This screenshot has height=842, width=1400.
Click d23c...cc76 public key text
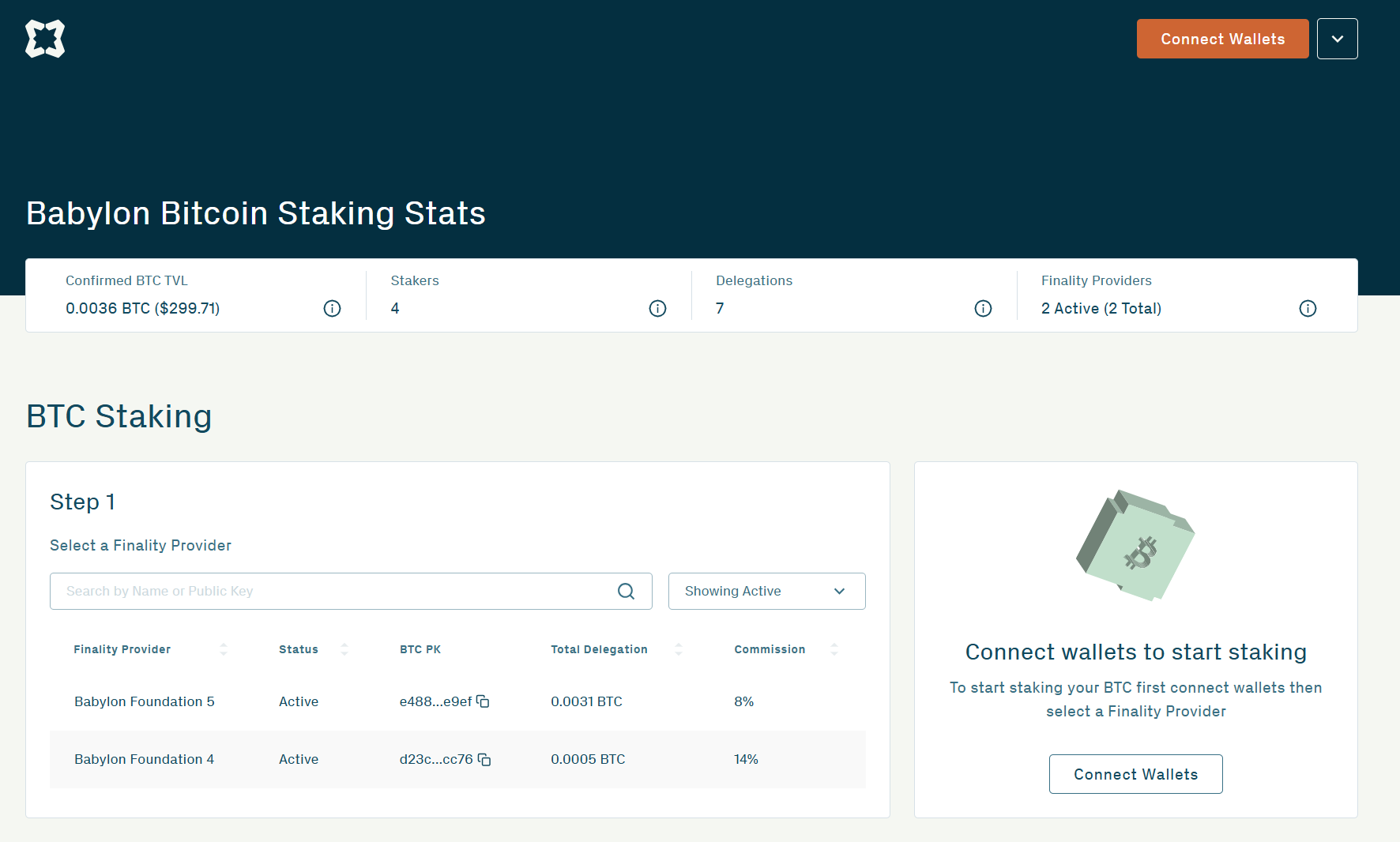tap(436, 759)
